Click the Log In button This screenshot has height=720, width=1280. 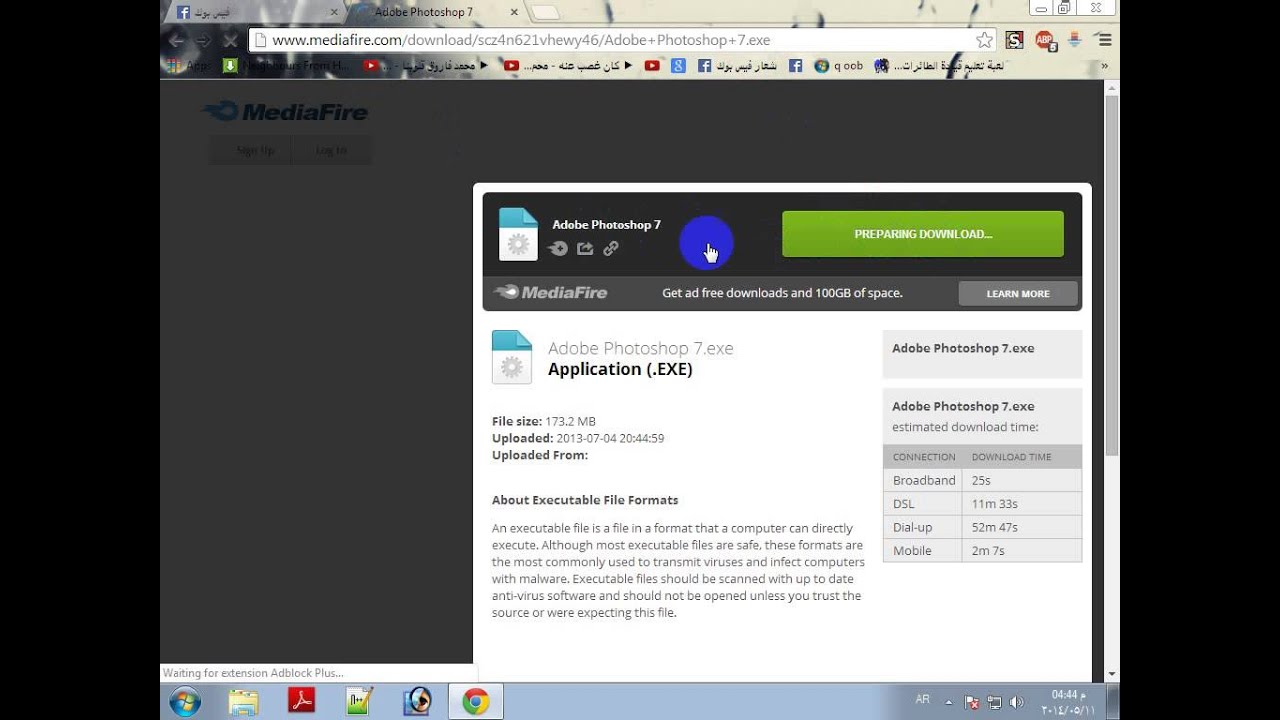(x=331, y=150)
